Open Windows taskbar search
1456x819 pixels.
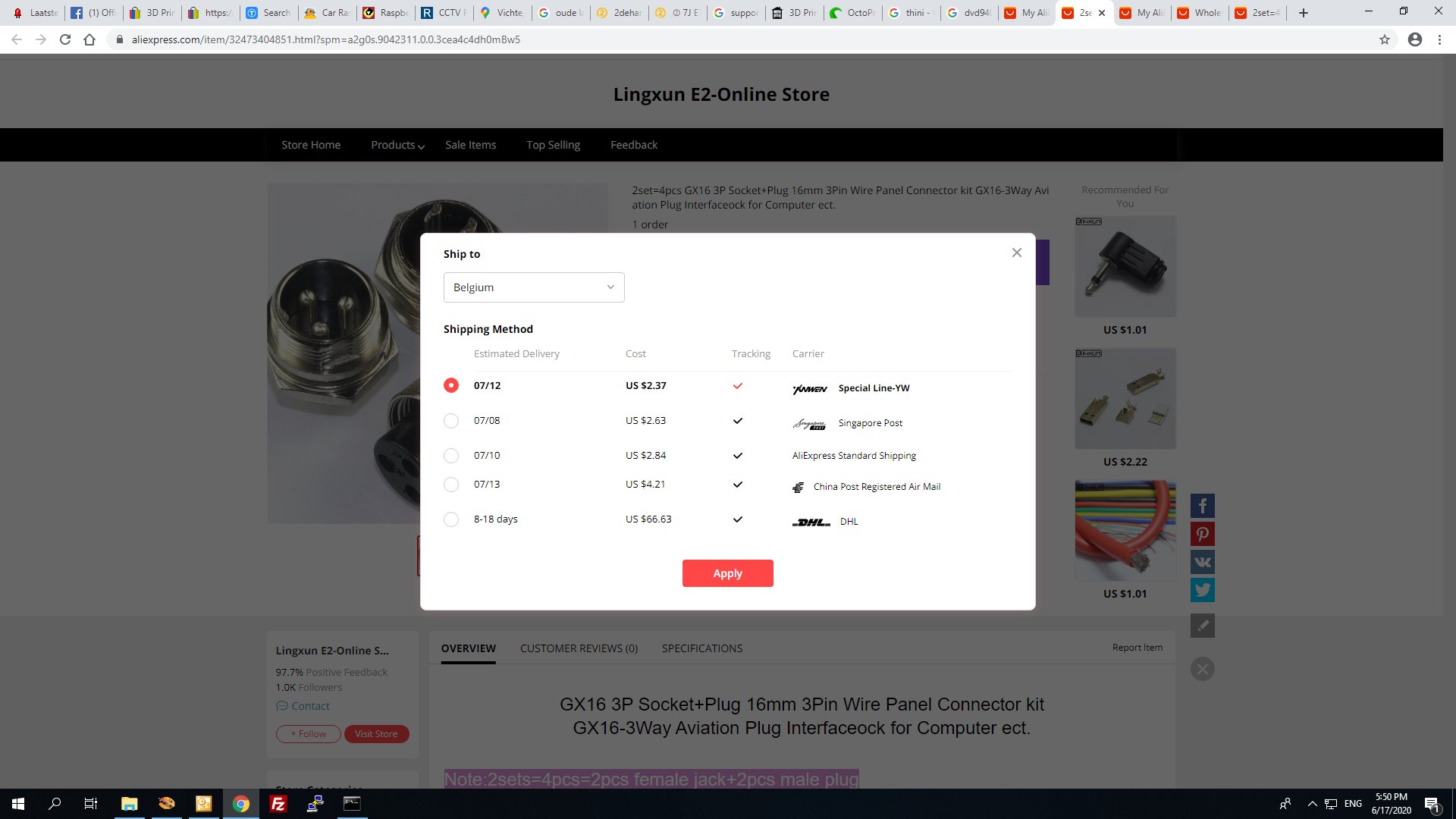coord(55,804)
